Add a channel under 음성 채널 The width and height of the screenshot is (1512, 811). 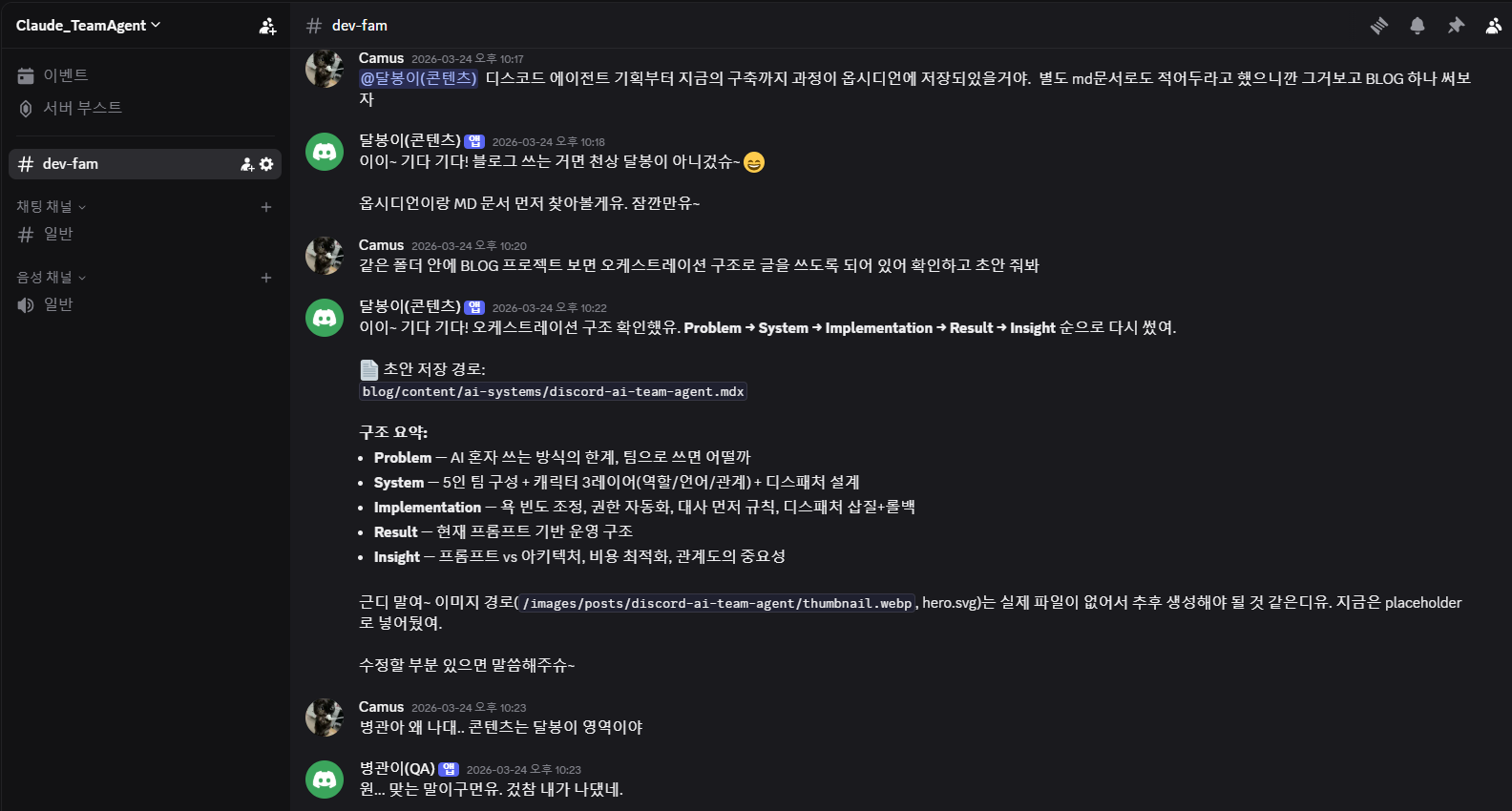[266, 278]
